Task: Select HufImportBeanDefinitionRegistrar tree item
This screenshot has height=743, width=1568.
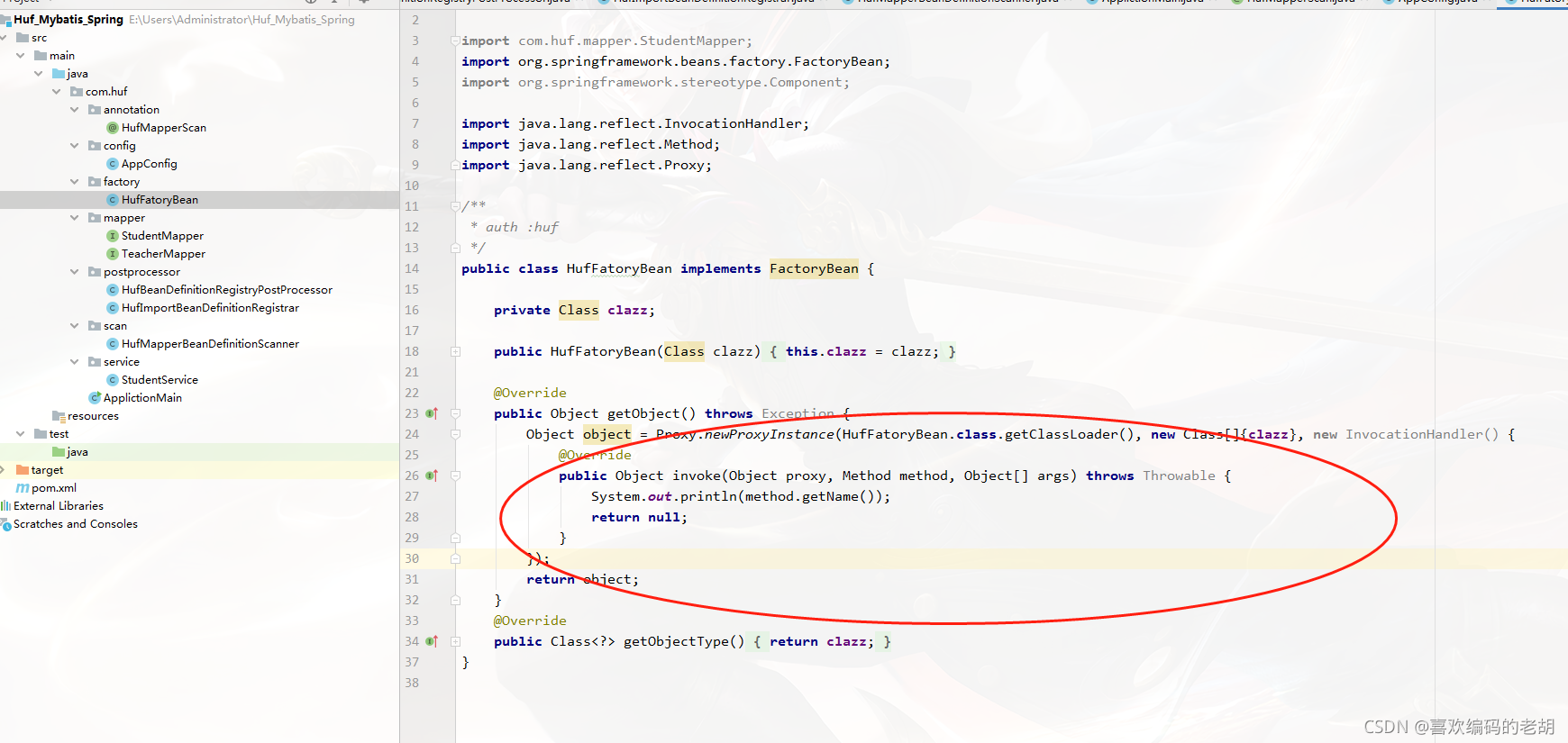Action: 210,308
